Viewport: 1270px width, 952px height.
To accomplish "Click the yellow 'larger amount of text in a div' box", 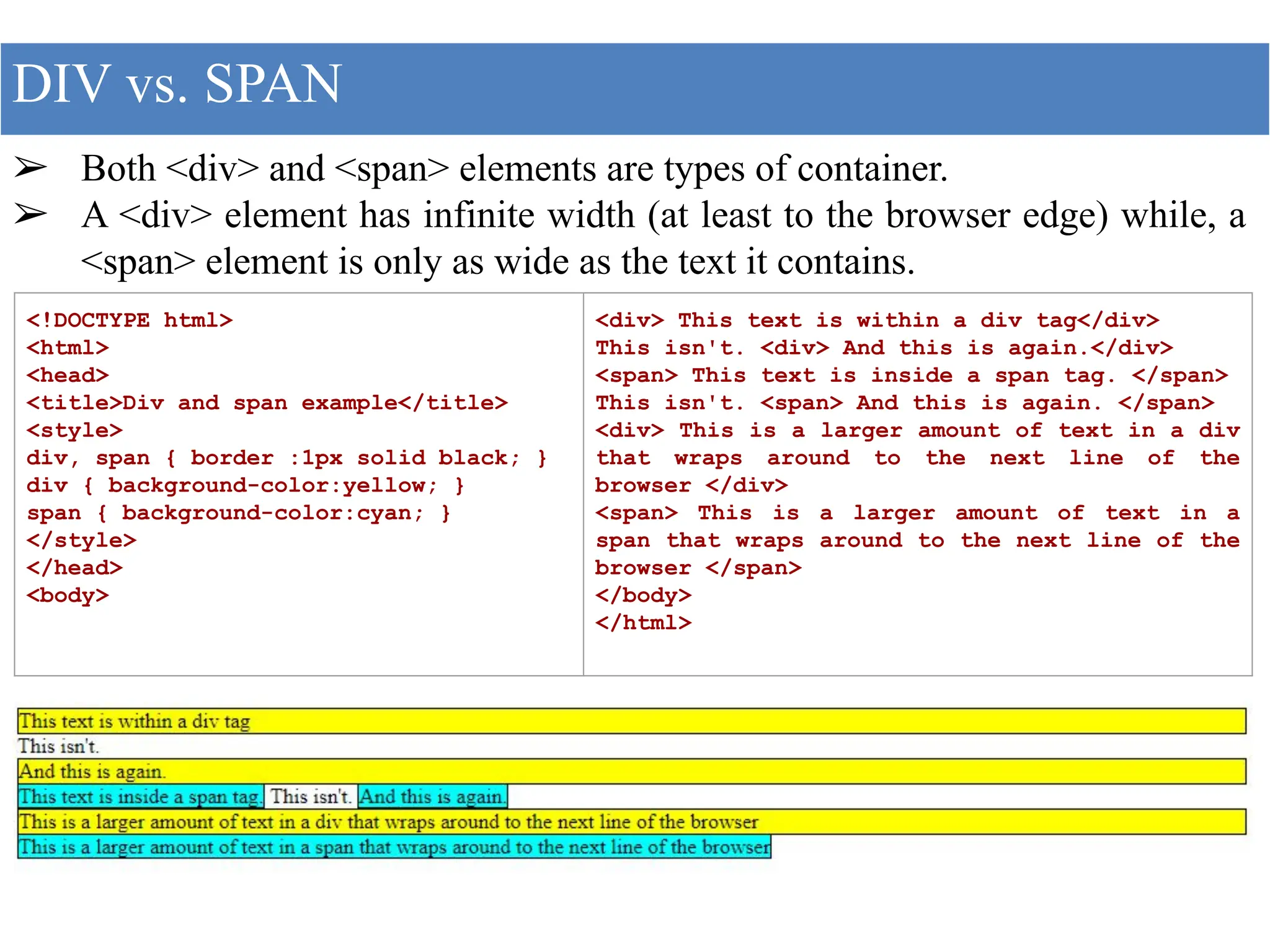I will pyautogui.click(x=632, y=822).
